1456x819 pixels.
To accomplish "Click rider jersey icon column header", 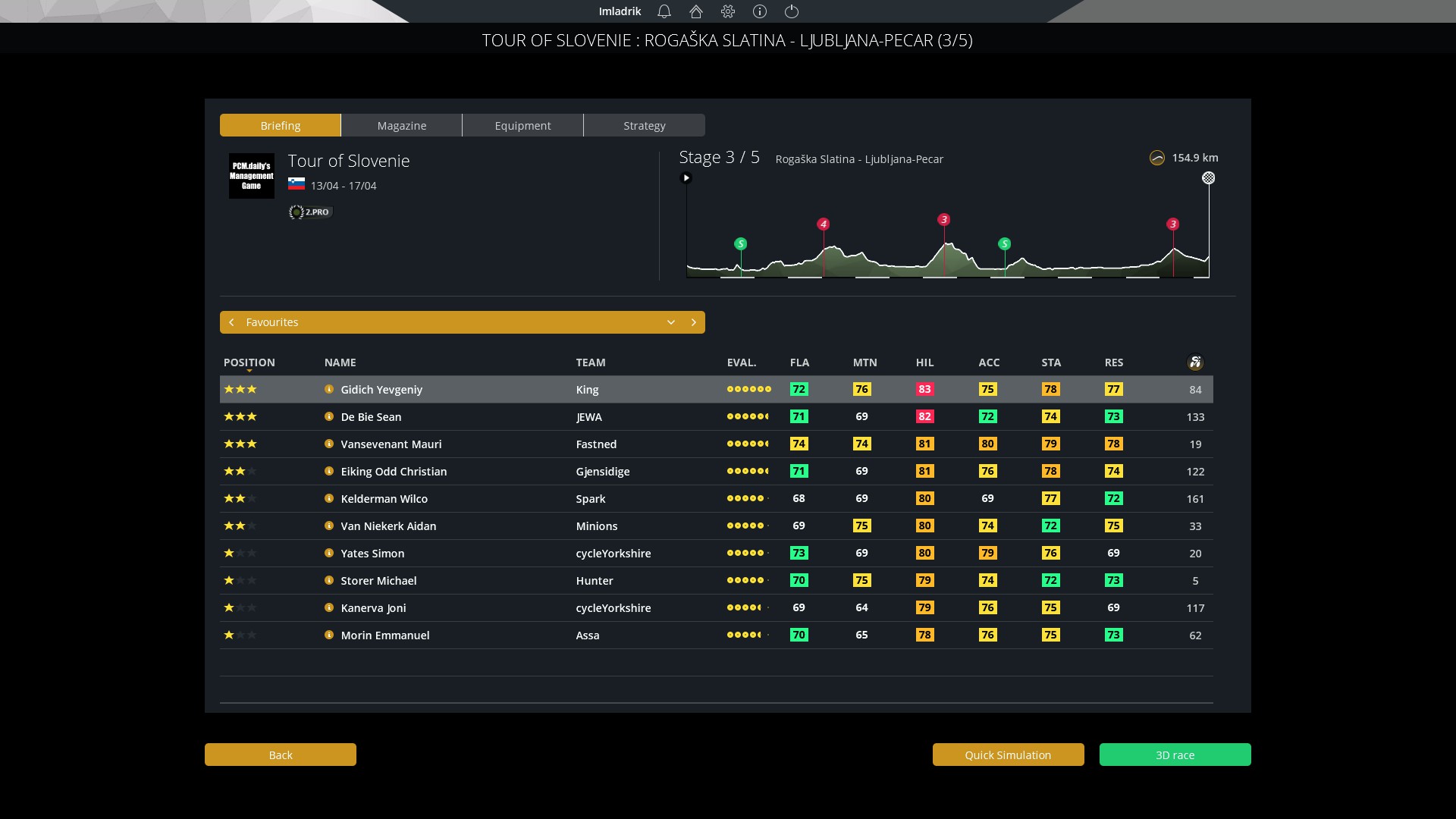I will click(x=1195, y=362).
